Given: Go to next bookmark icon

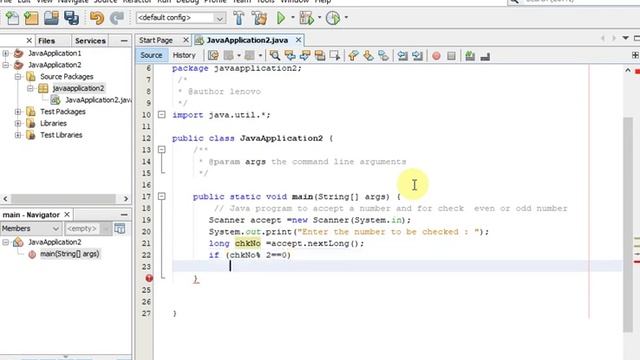Looking at the screenshot, I should (368, 56).
